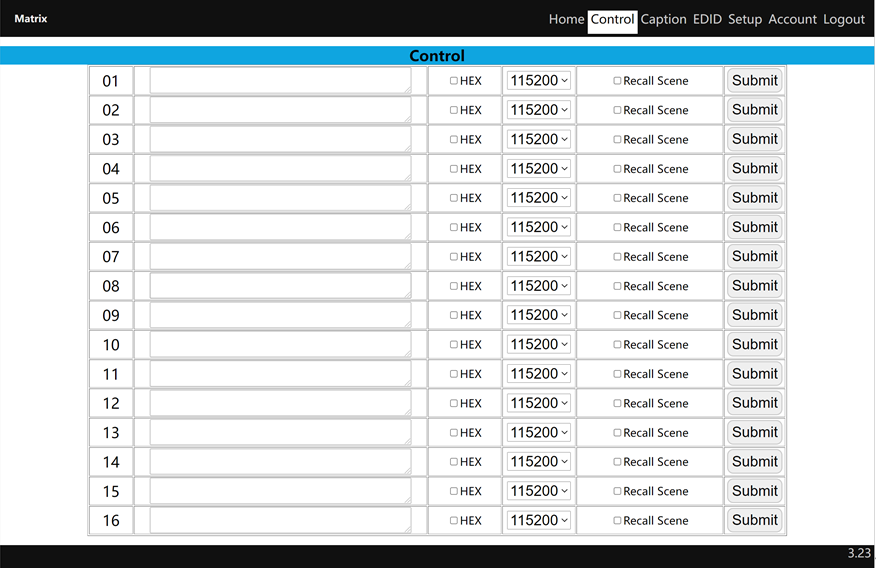Expand the 115200 dropdown in row 07

[539, 256]
